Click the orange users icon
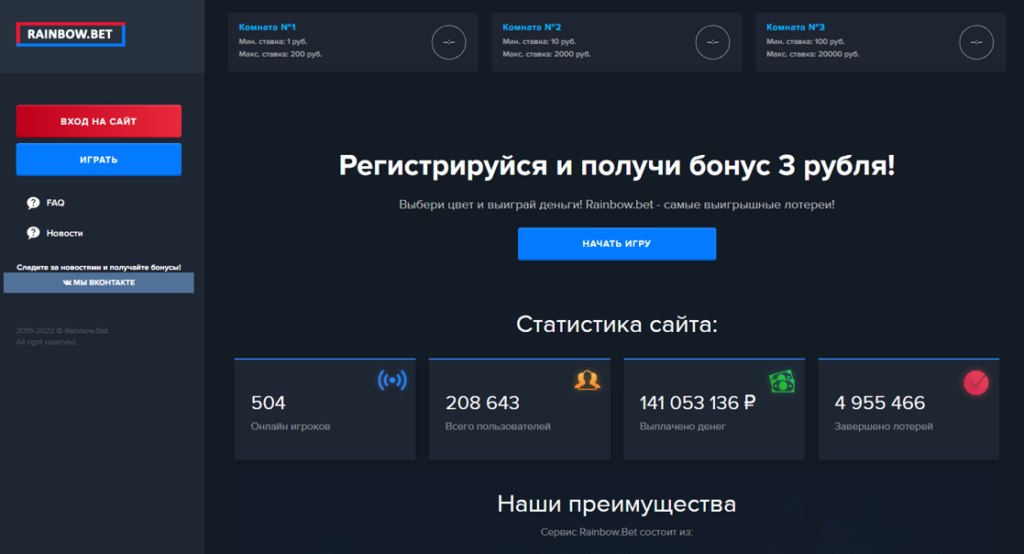Image resolution: width=1024 pixels, height=554 pixels. pyautogui.click(x=586, y=380)
